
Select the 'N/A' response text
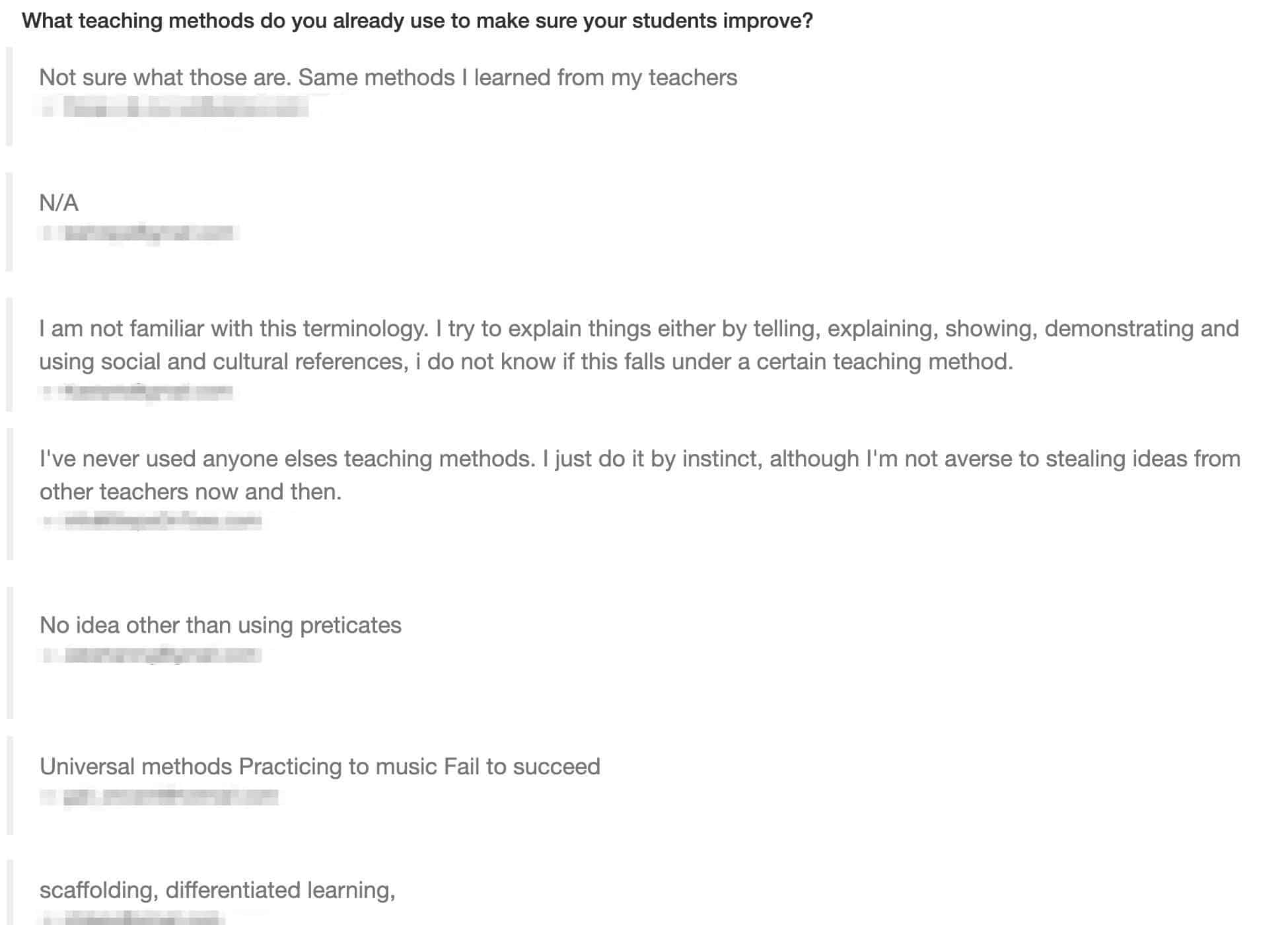[x=59, y=203]
